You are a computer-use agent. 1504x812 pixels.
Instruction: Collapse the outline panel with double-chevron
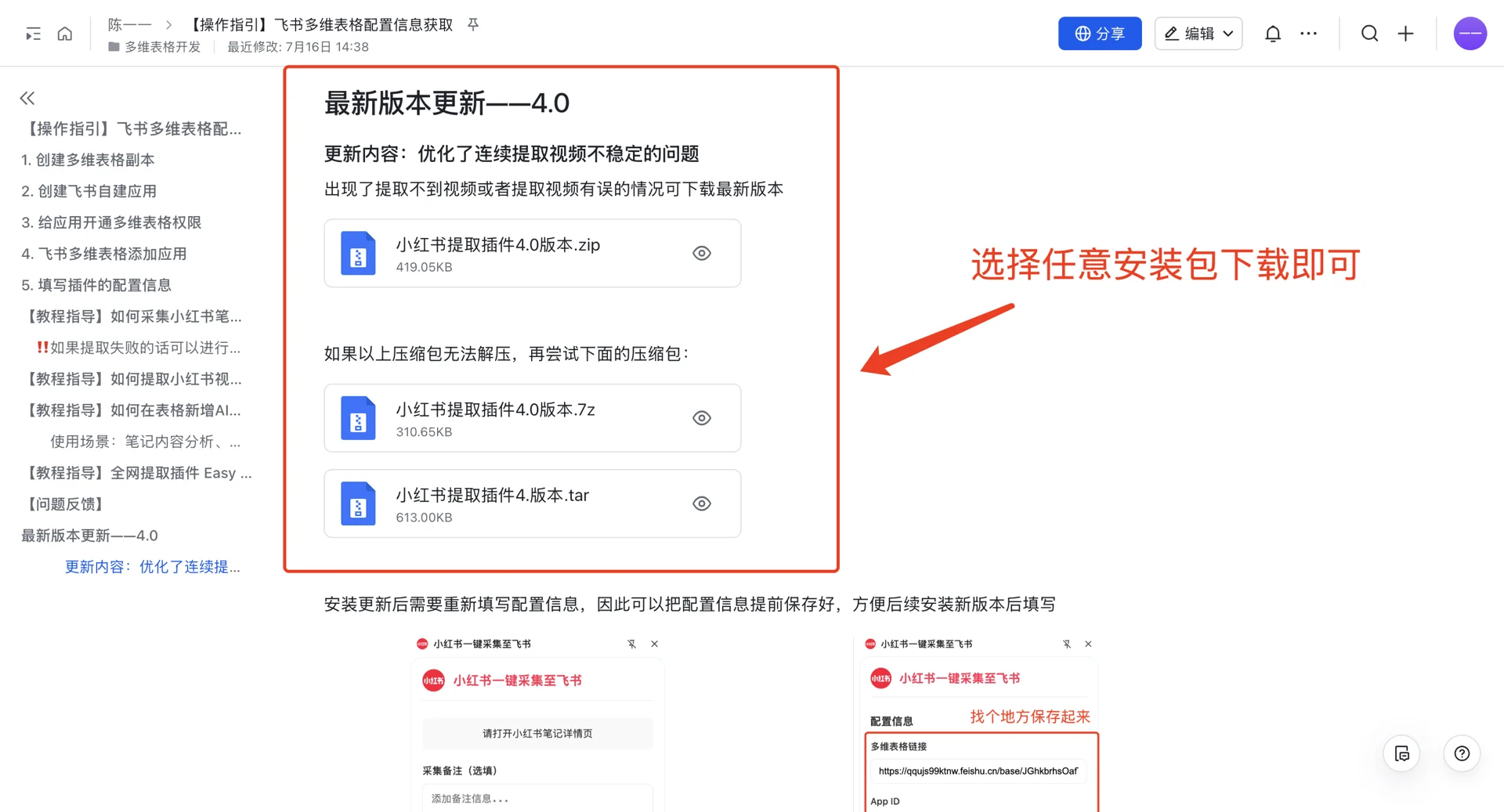pyautogui.click(x=27, y=97)
